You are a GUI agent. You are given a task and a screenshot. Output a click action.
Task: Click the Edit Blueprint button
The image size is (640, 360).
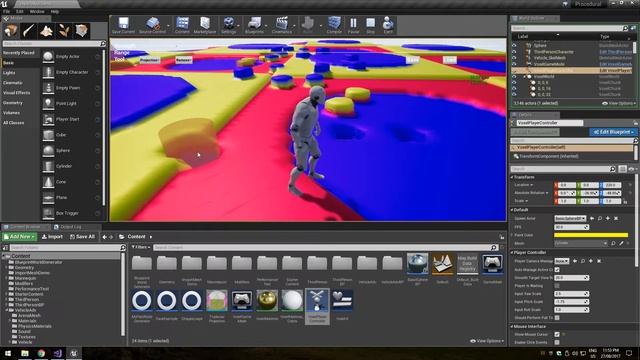[x=613, y=132]
